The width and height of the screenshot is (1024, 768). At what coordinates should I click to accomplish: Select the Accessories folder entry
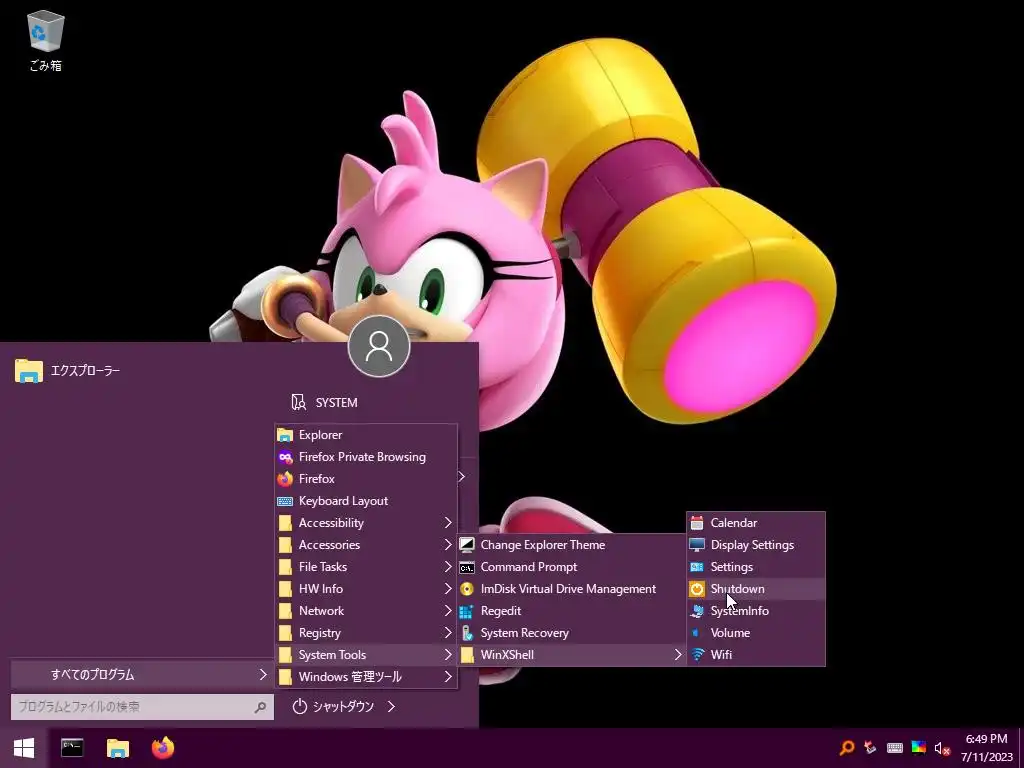(366, 545)
